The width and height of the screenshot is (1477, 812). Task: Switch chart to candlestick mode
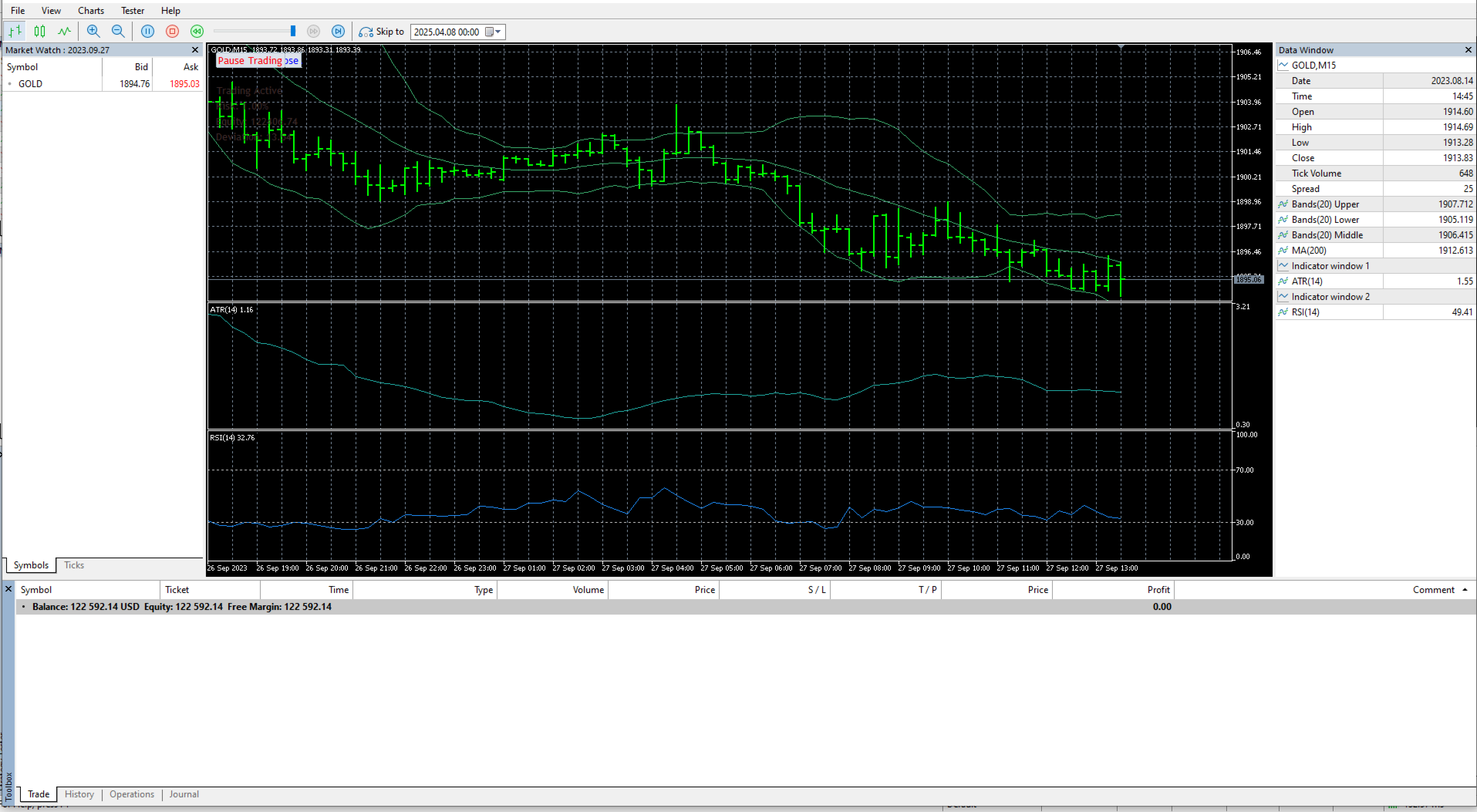39,32
